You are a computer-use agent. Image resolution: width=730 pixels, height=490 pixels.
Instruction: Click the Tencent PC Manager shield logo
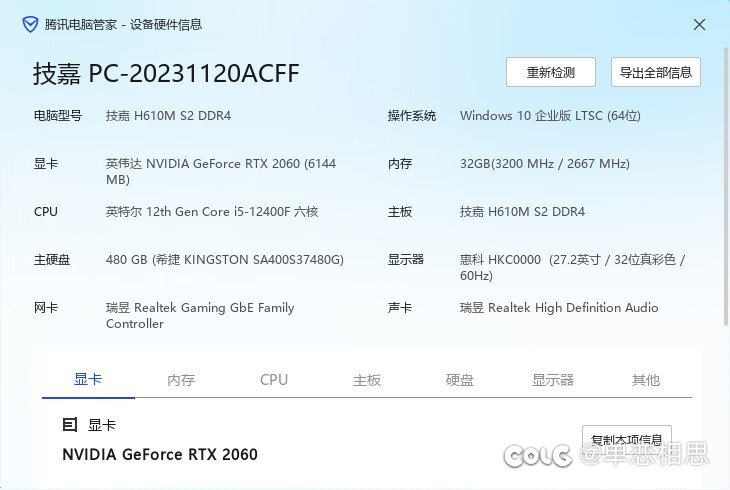[31, 25]
